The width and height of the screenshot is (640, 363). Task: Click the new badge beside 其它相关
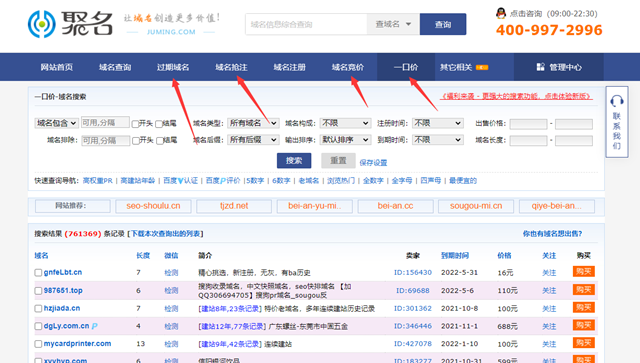click(482, 67)
